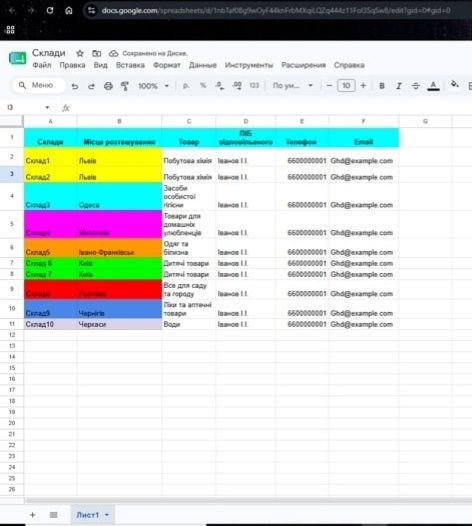Undo the last action
Screen dimensions: 472x526
[x=75, y=86]
